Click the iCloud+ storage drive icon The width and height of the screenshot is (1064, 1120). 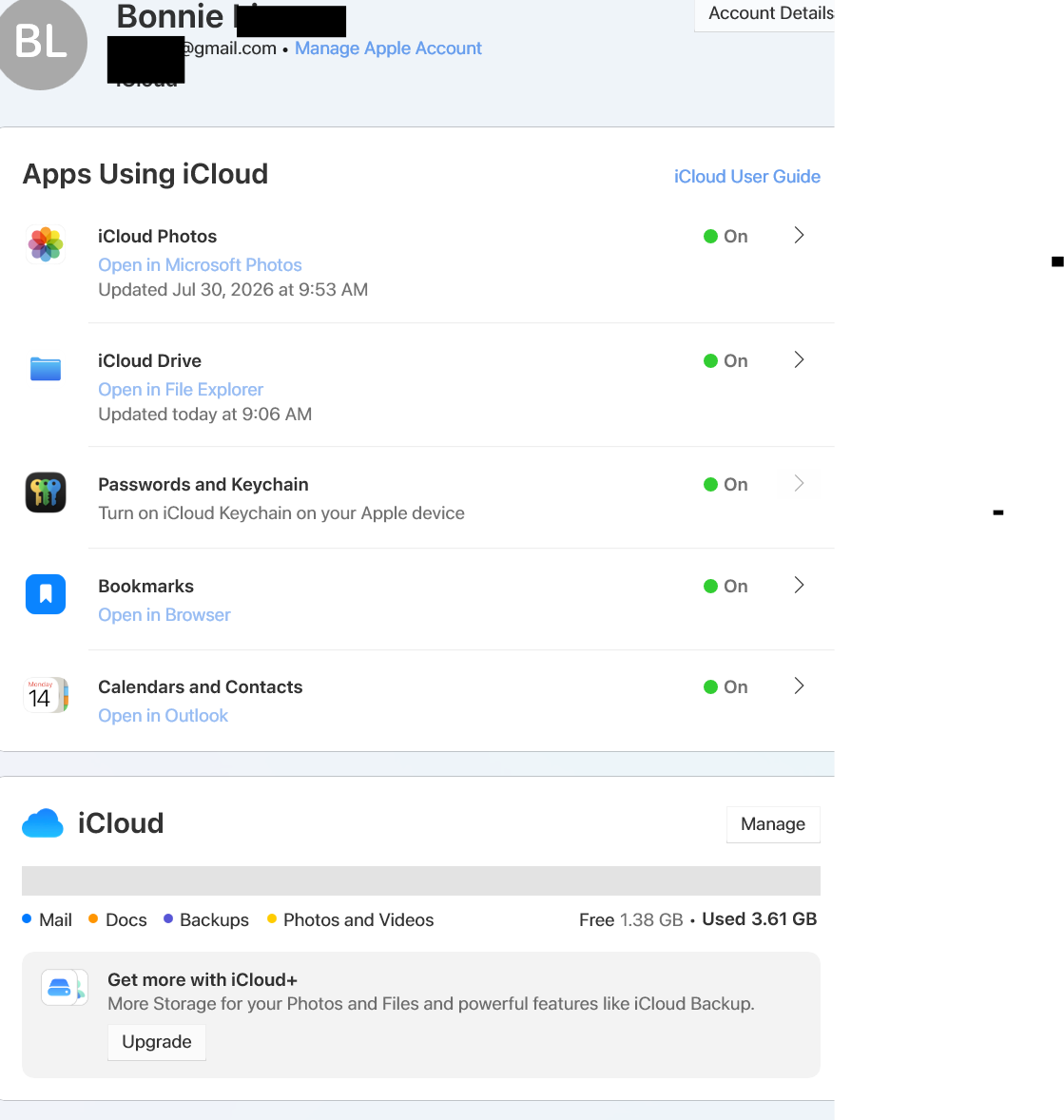pyautogui.click(x=65, y=987)
